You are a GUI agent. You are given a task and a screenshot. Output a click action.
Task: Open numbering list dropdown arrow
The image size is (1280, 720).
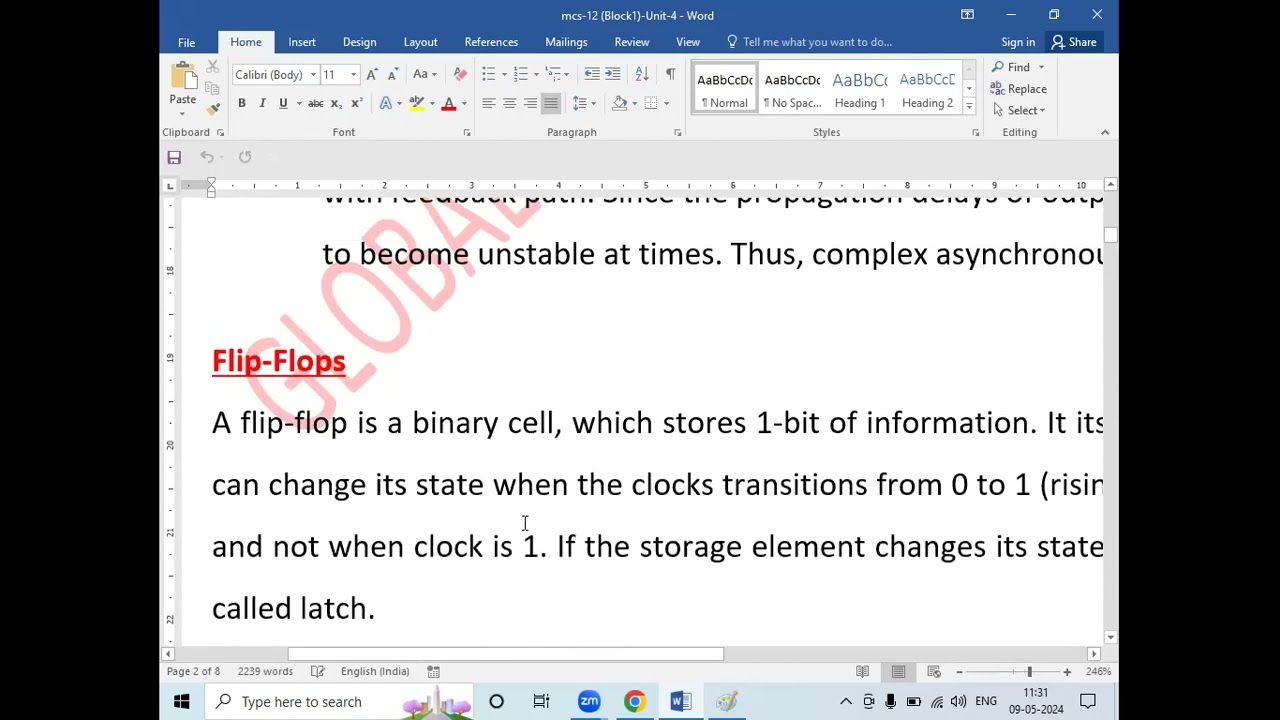click(536, 75)
